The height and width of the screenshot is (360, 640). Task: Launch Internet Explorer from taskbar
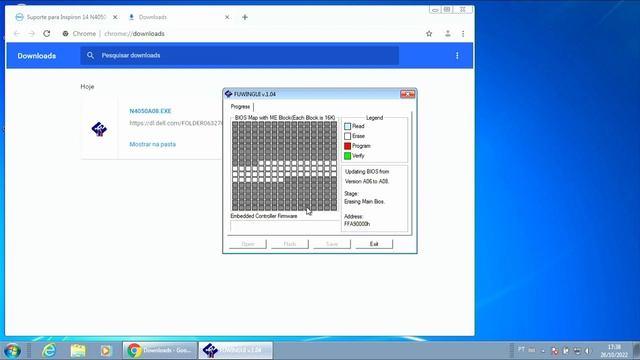(x=49, y=351)
